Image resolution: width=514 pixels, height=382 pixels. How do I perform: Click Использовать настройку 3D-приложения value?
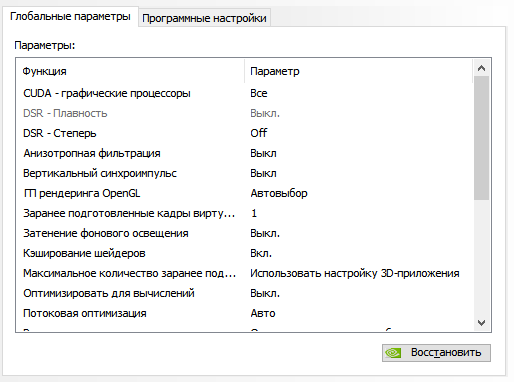(x=355, y=273)
